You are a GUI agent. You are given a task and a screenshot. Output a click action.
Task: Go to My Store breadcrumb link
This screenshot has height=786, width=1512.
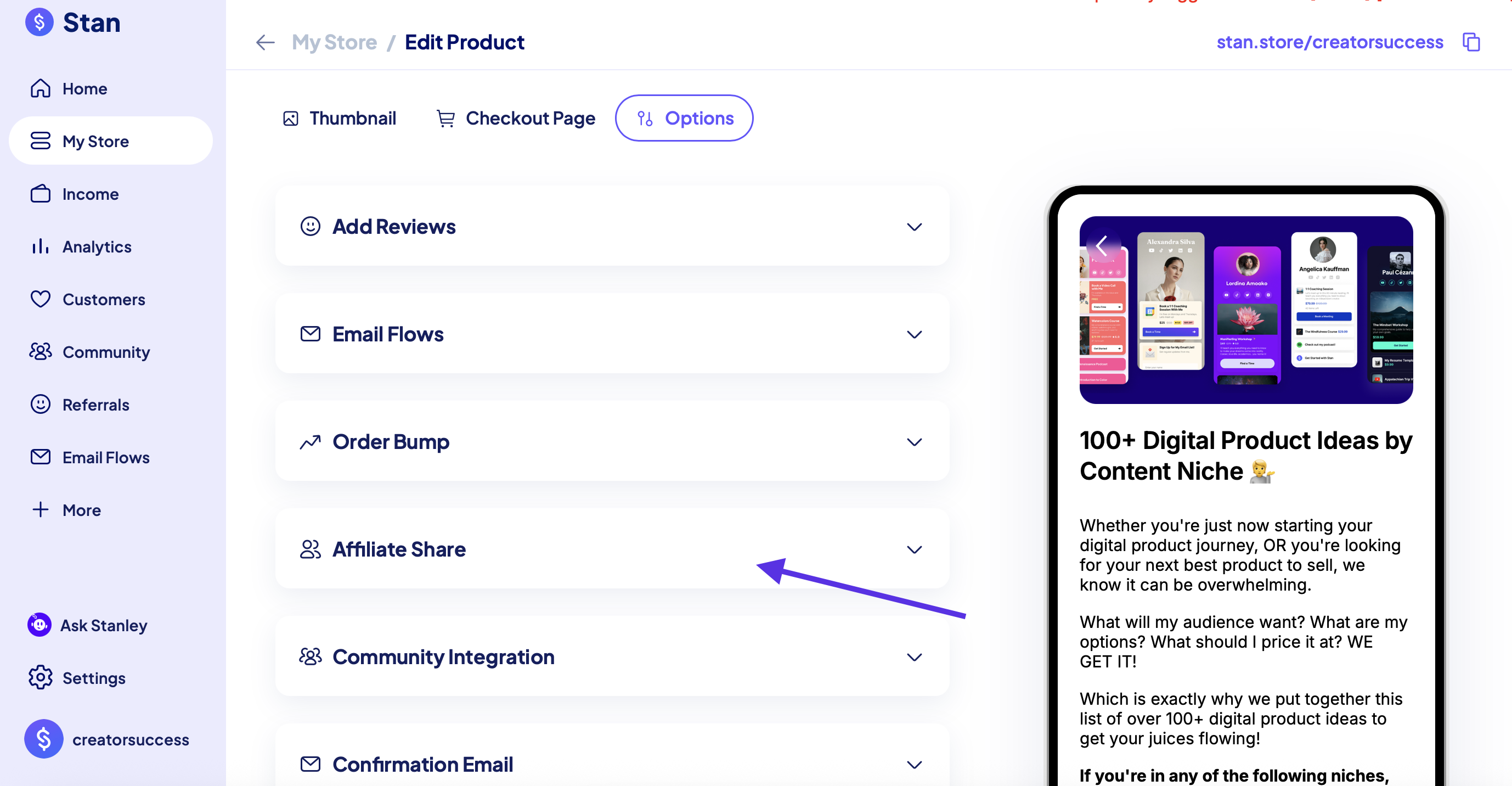pyautogui.click(x=335, y=42)
